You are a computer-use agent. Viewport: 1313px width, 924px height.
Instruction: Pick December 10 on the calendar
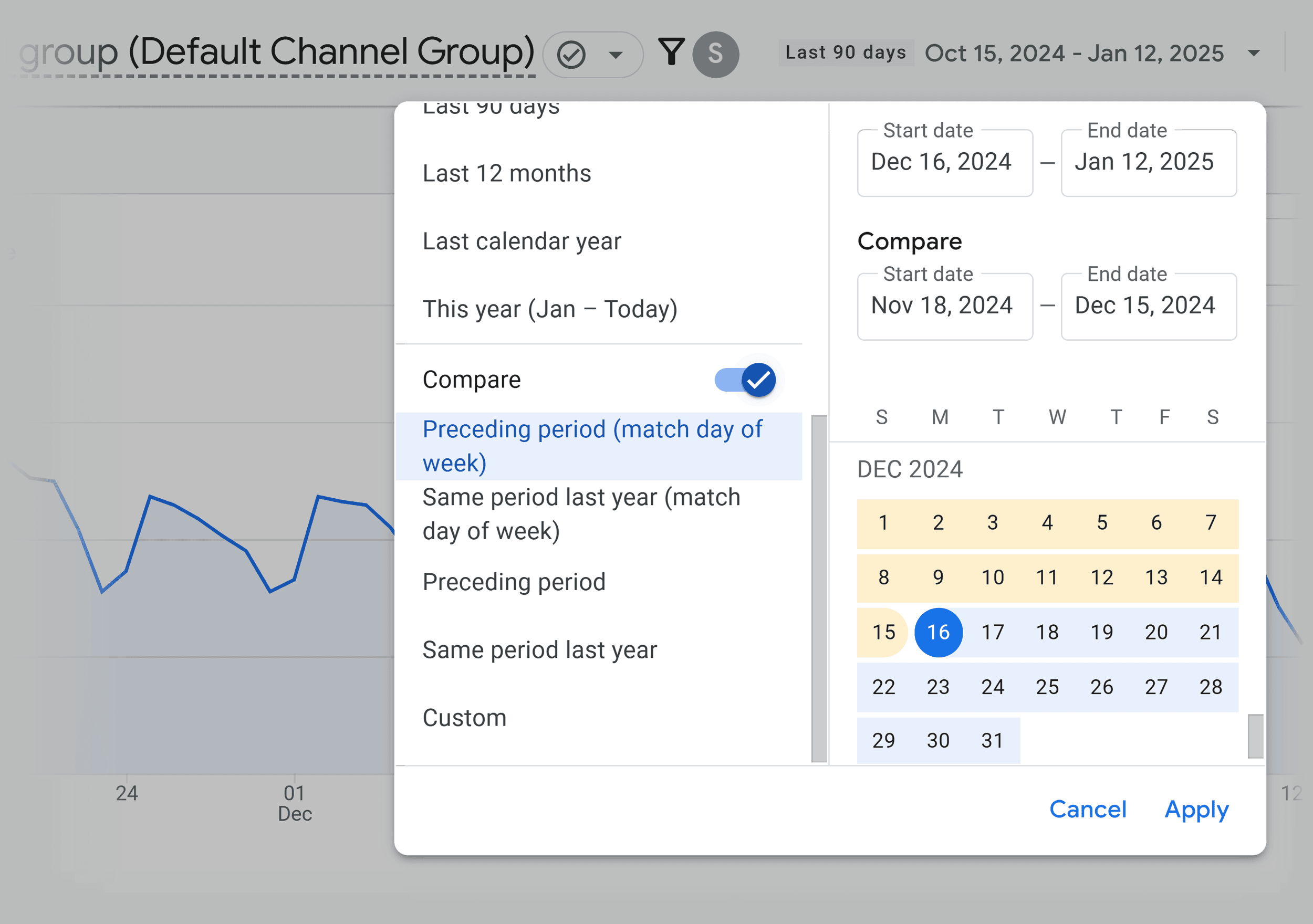993,577
